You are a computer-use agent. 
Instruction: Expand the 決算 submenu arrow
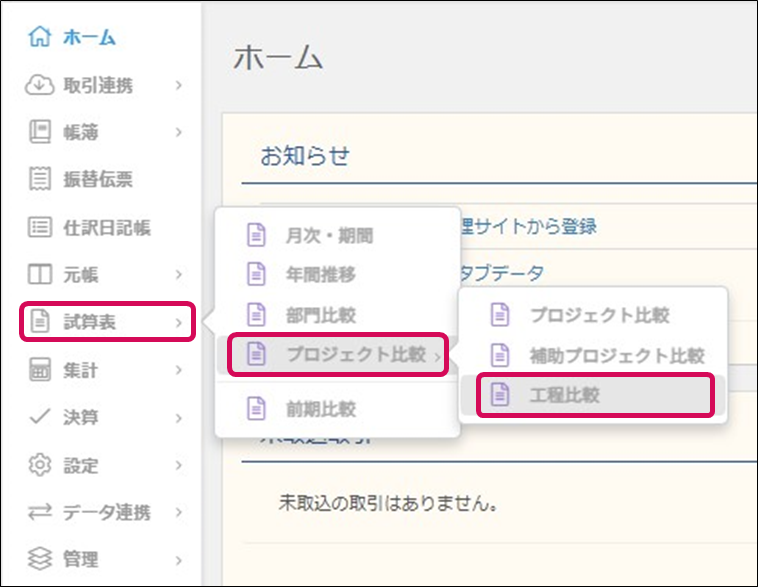[179, 418]
